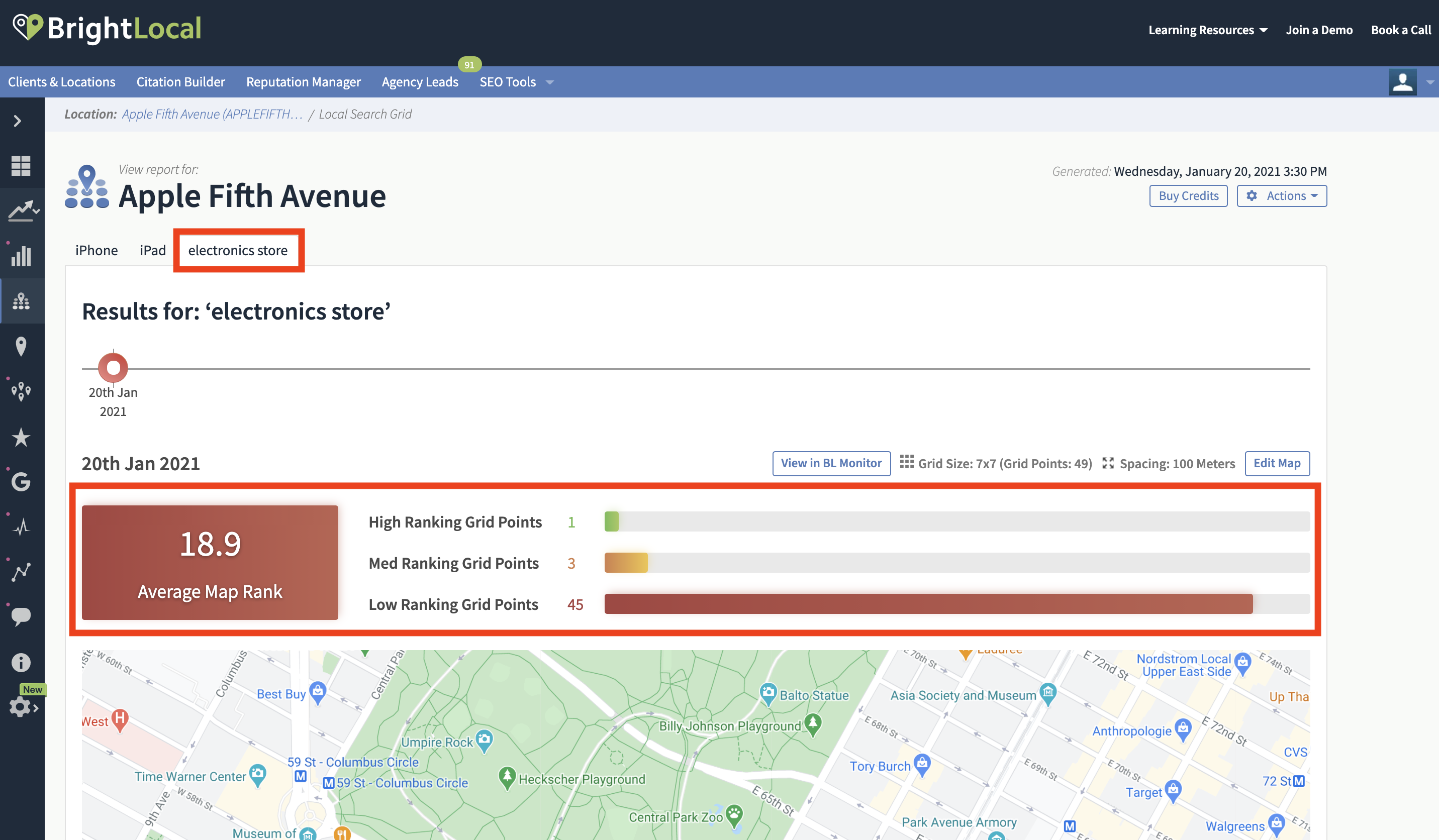Open the single map pin sidebar icon
This screenshot has width=1439, height=840.
tap(21, 346)
